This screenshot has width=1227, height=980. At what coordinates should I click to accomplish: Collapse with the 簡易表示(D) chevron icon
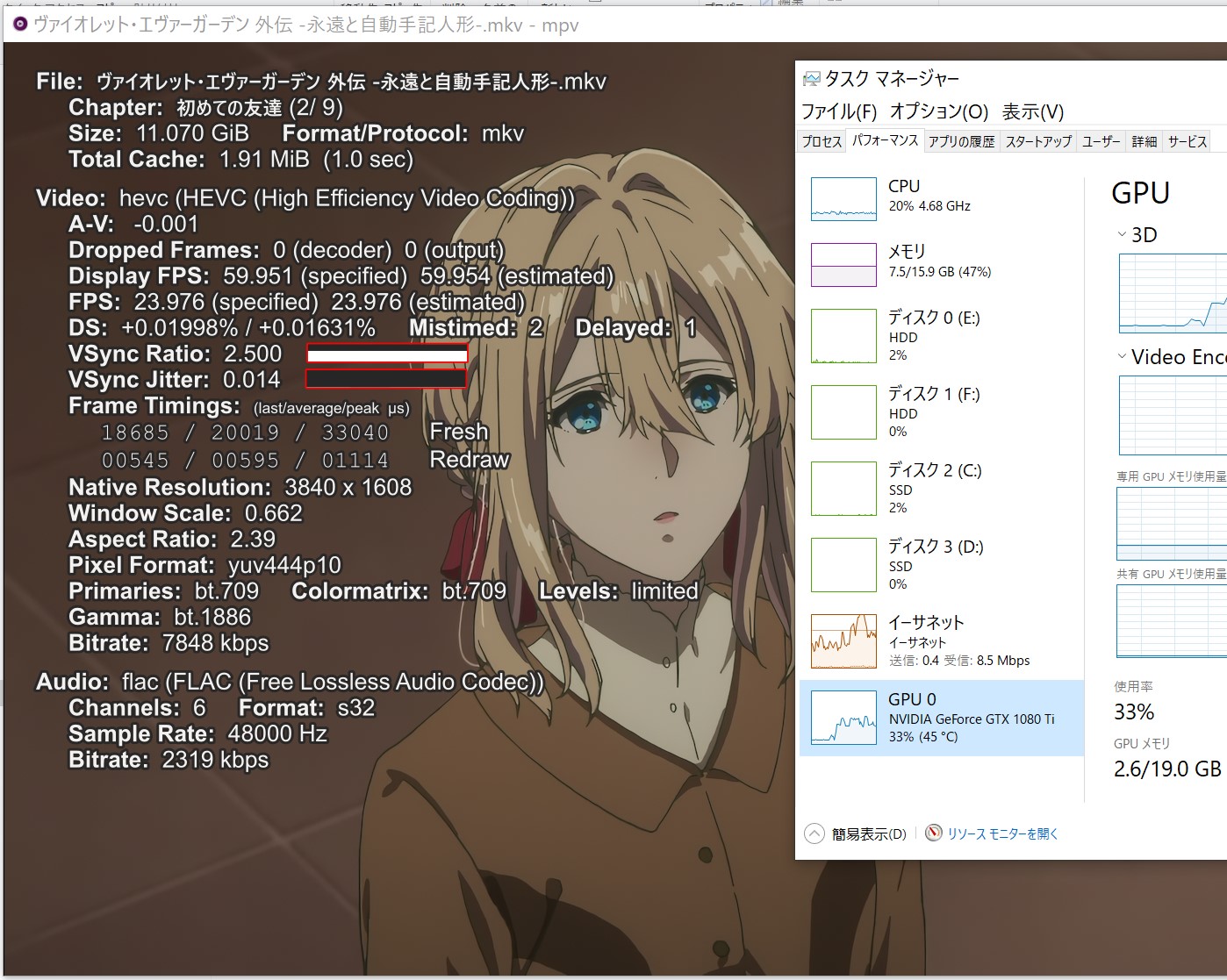(814, 833)
